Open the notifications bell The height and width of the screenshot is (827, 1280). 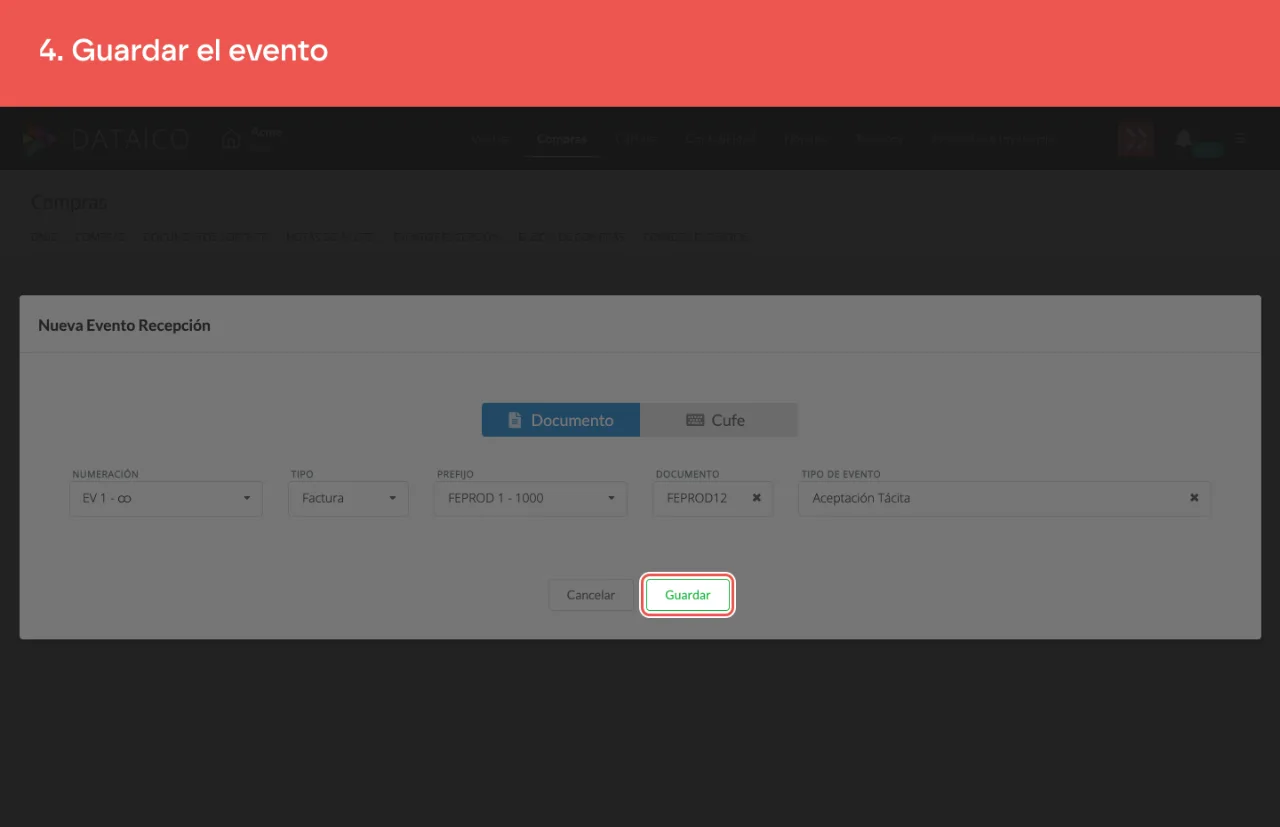1184,139
